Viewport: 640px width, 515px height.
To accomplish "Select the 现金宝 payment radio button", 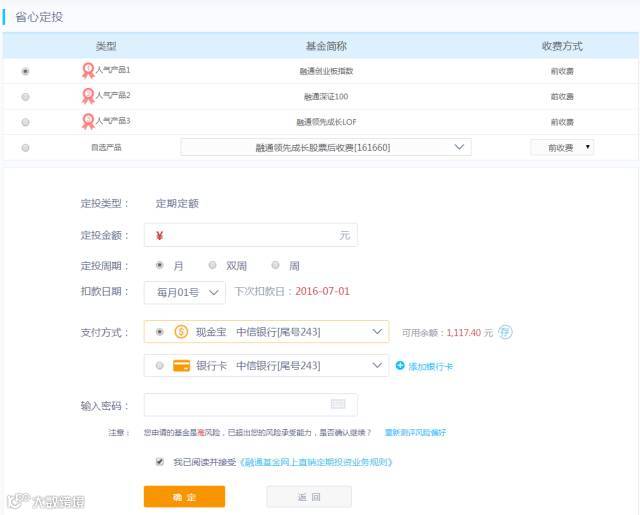I will (x=160, y=332).
